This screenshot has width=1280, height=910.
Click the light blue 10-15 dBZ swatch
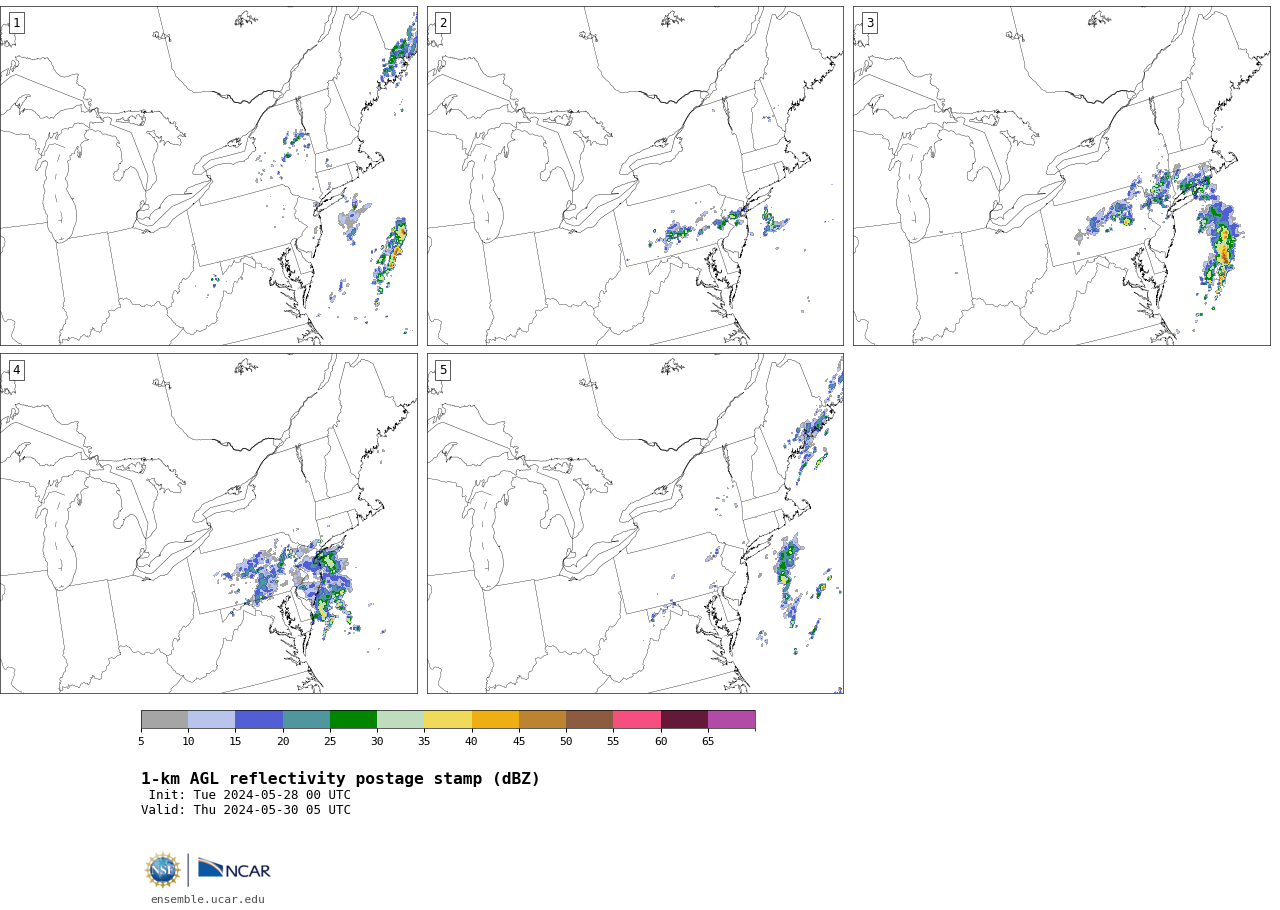[x=211, y=720]
